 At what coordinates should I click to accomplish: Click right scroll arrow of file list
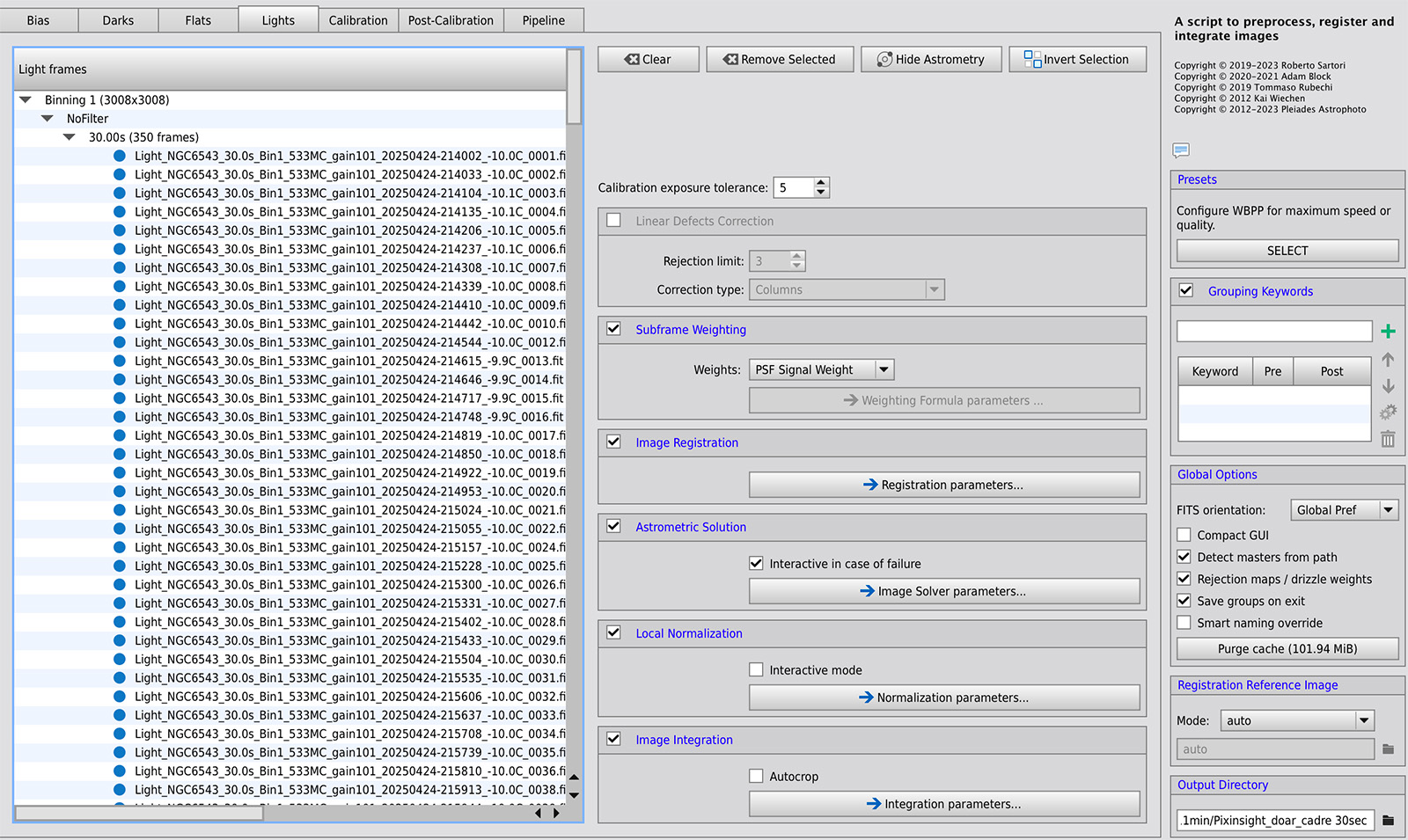tap(555, 813)
